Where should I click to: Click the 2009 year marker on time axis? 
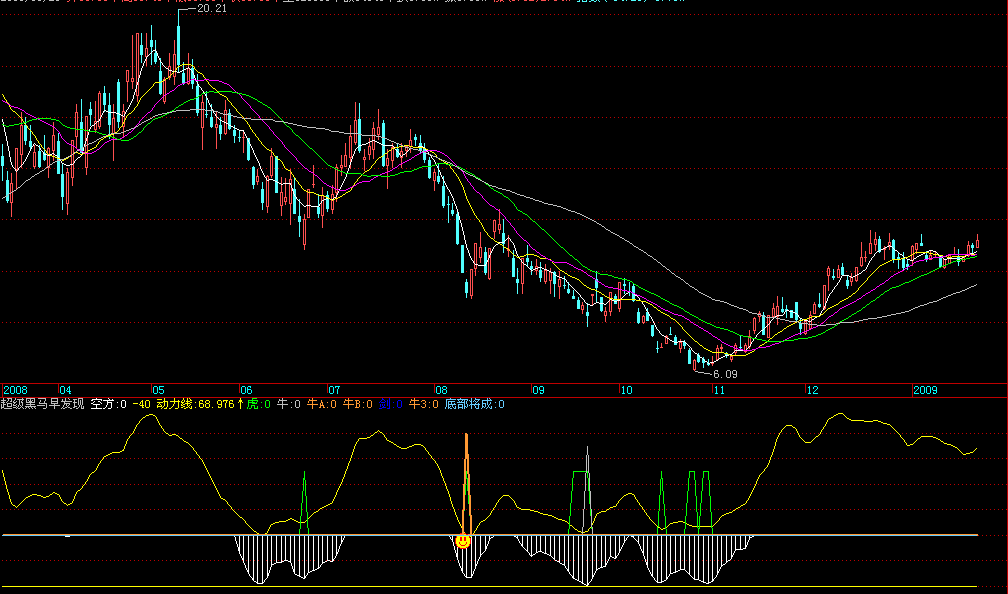[927, 389]
